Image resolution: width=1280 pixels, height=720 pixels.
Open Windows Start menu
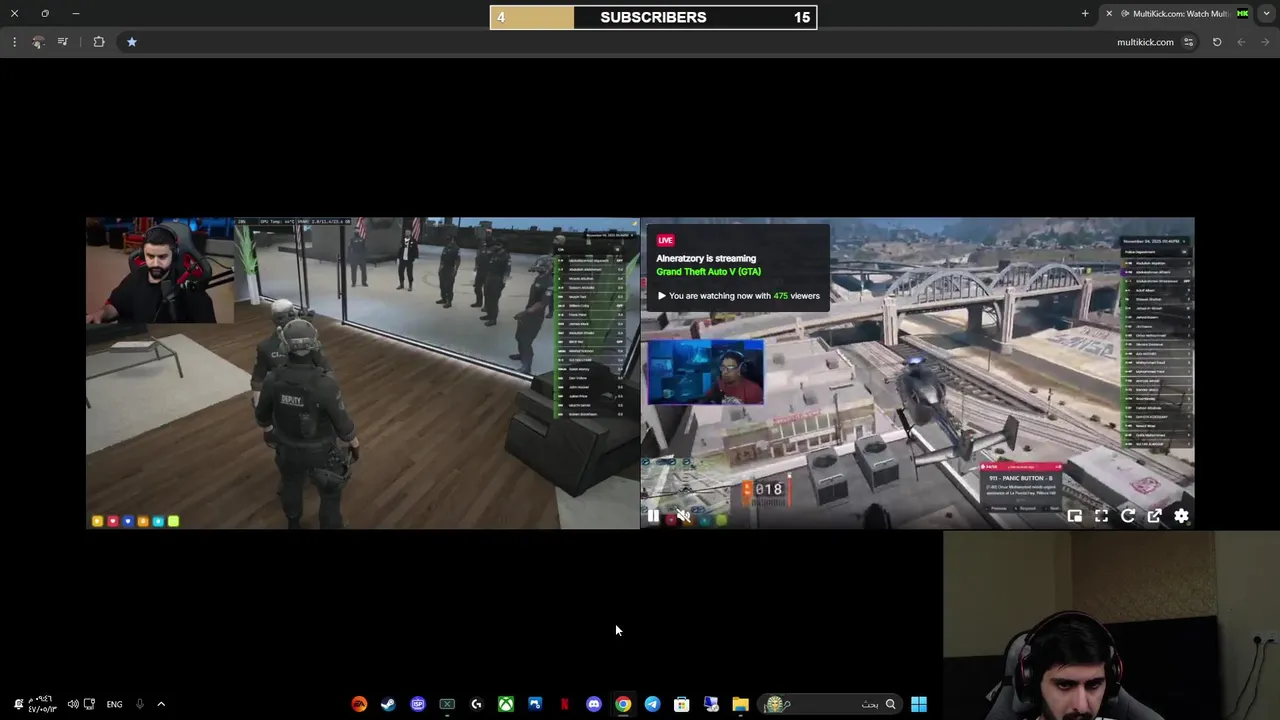click(x=919, y=704)
